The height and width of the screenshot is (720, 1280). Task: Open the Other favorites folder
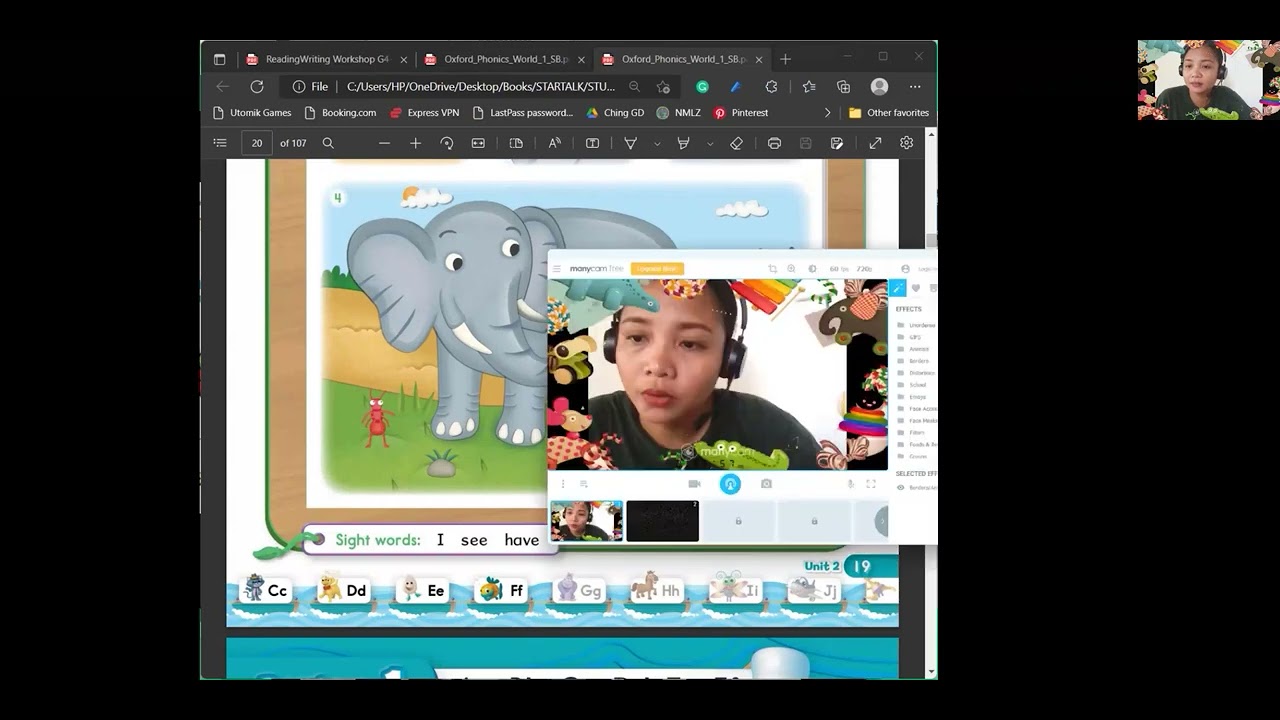click(889, 113)
